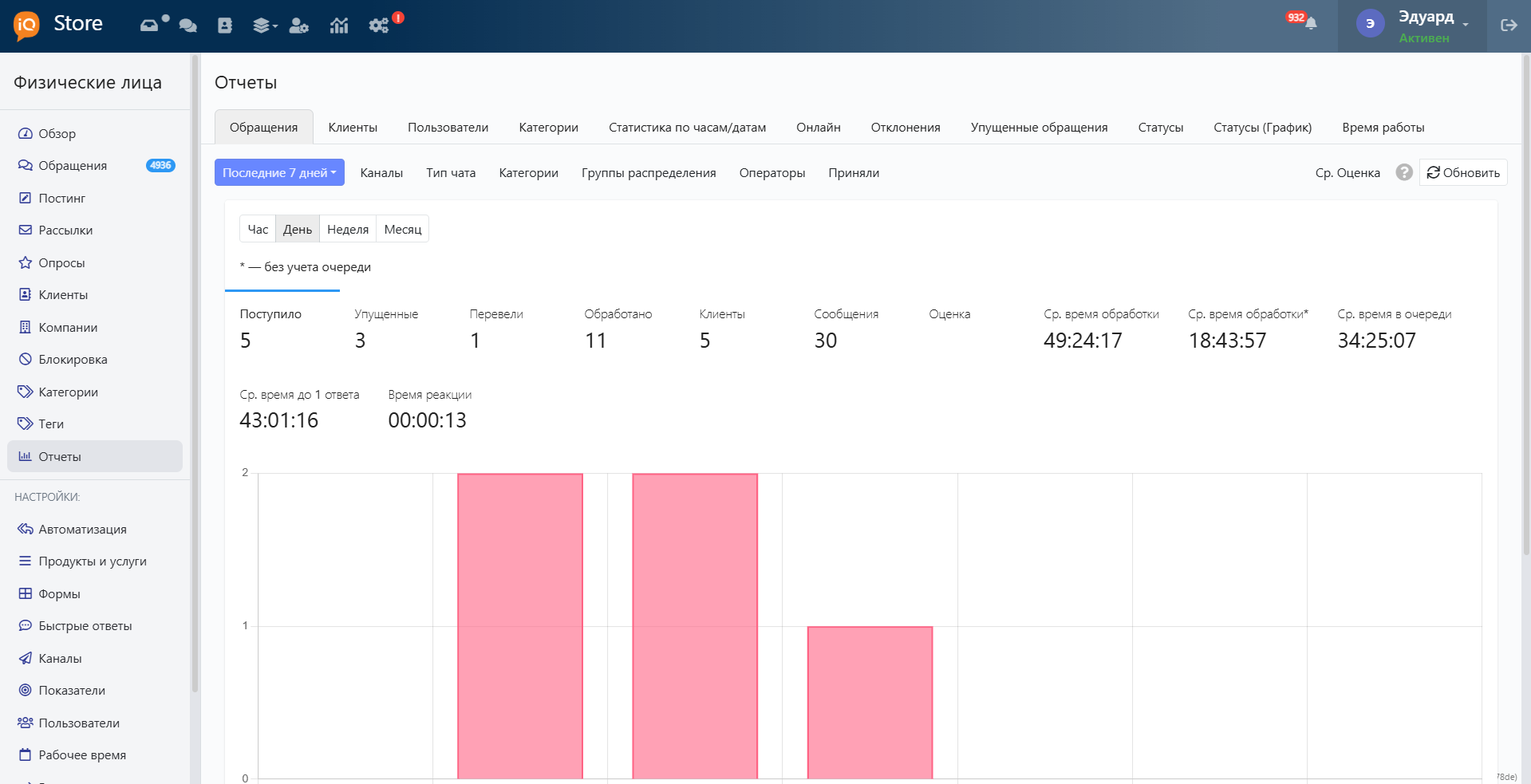1531x784 pixels.
Task: Open Показатели in the sidebar
Action: [95, 690]
